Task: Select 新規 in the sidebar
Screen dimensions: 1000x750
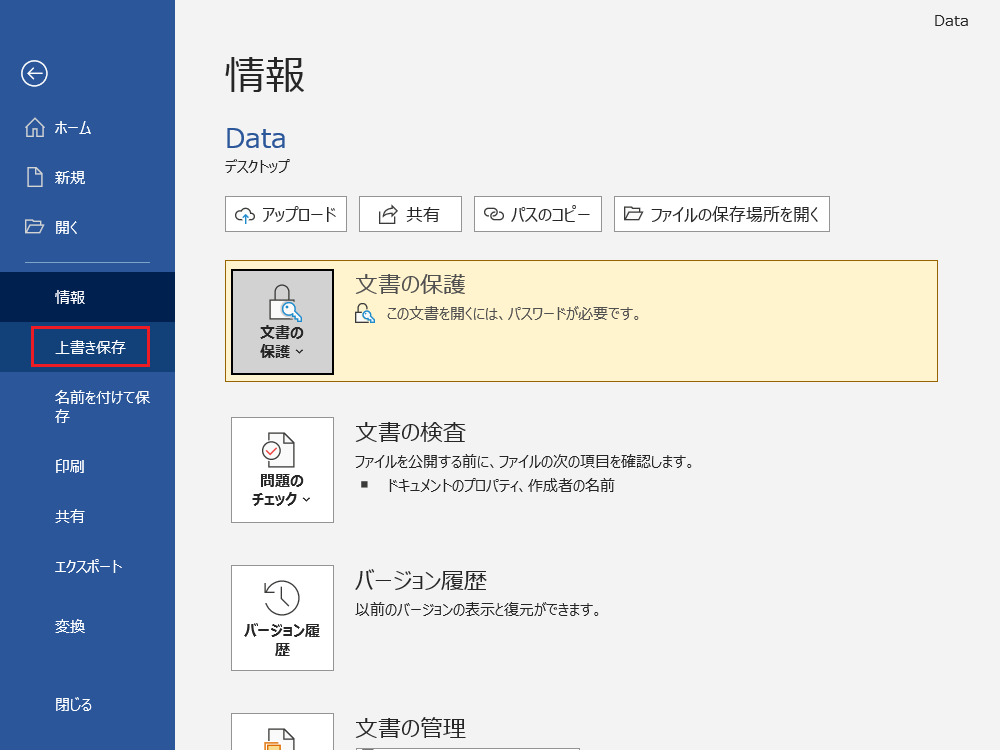Action: click(x=87, y=177)
